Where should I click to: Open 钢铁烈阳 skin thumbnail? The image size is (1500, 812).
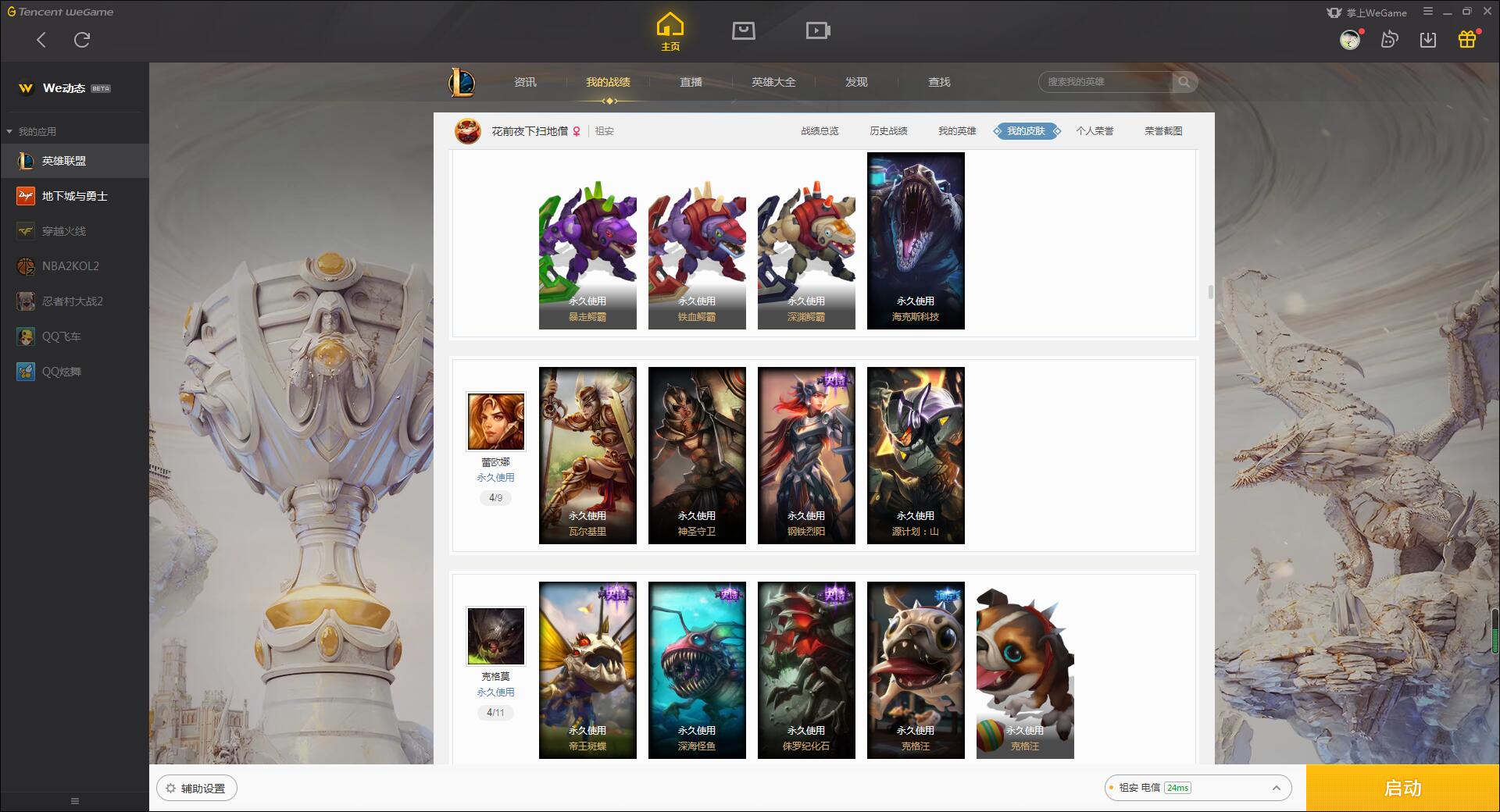click(806, 455)
